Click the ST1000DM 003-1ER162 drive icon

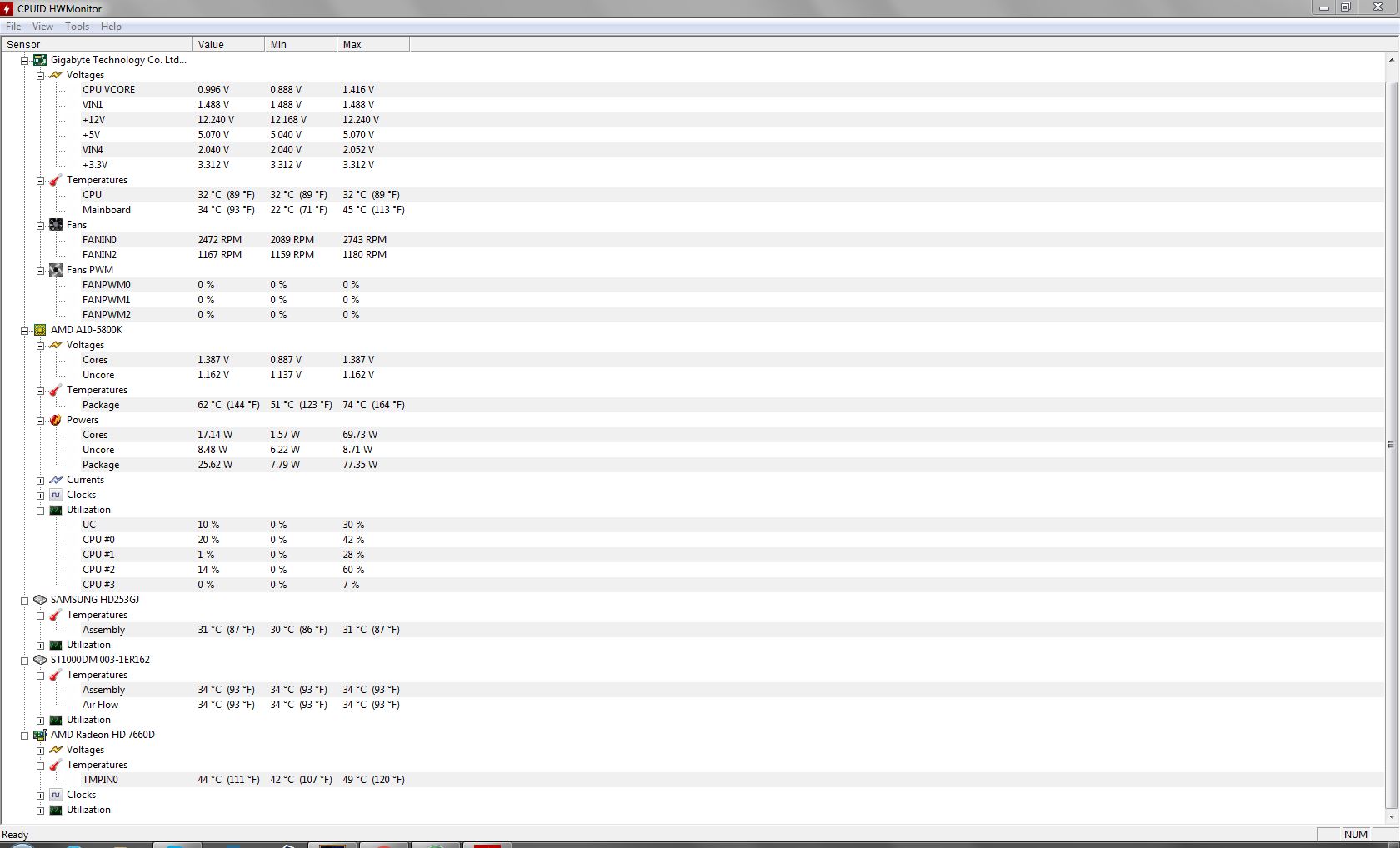coord(40,660)
